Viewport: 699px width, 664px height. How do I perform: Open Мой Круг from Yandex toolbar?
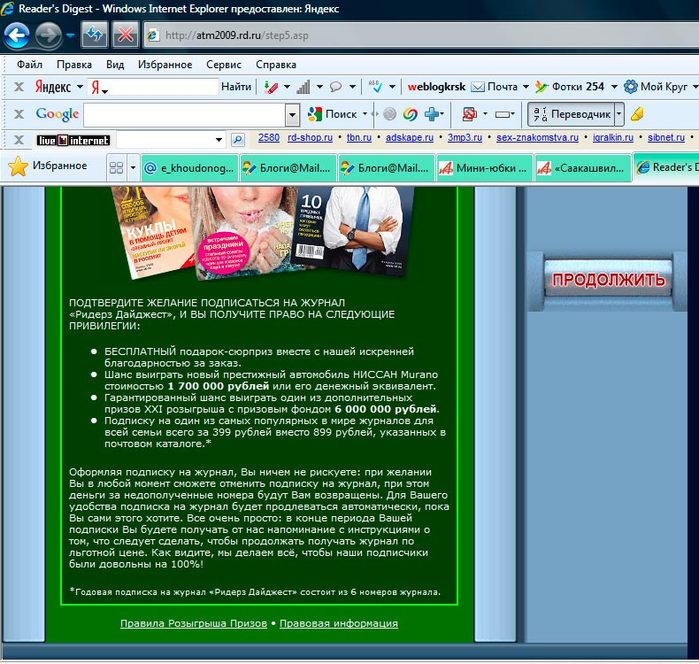pyautogui.click(x=655, y=87)
